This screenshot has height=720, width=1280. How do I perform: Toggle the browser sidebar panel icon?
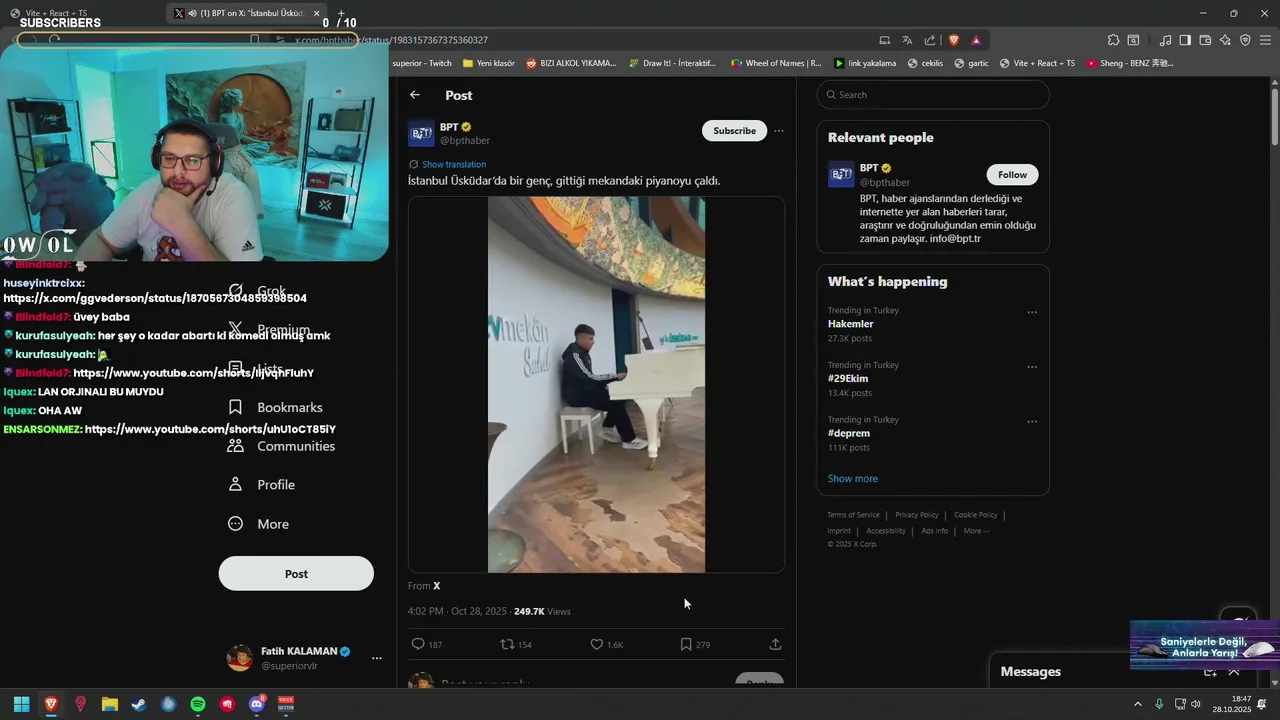(1185, 40)
